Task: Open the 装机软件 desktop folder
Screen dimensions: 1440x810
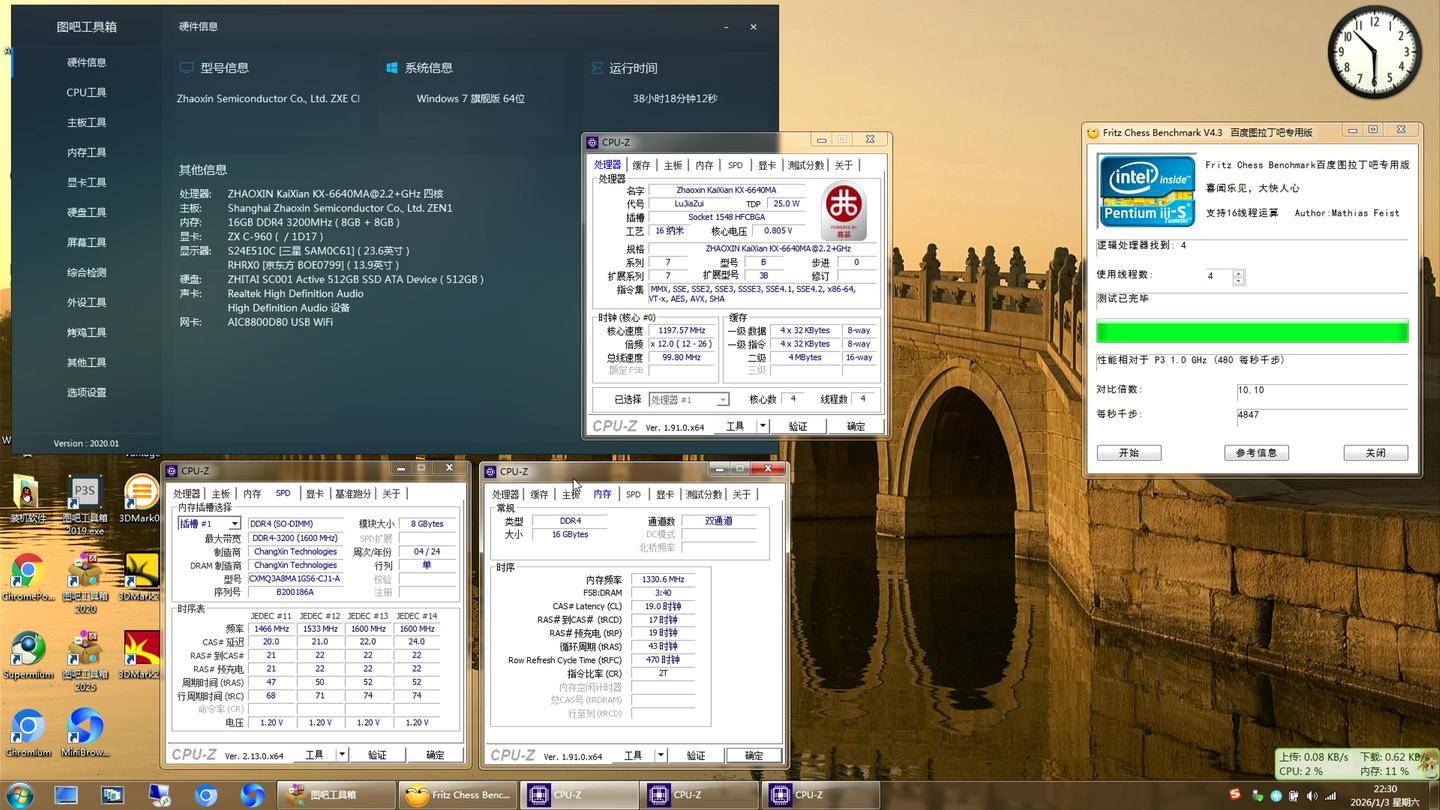Action: pyautogui.click(x=26, y=494)
